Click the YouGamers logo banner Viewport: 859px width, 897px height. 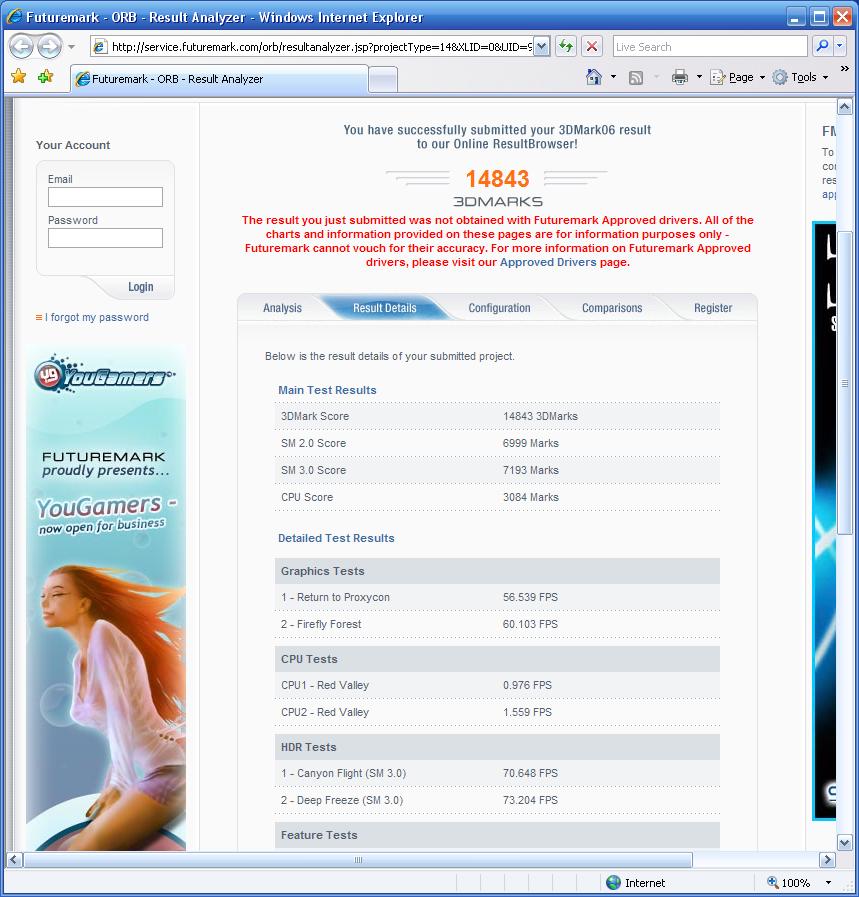(x=105, y=375)
